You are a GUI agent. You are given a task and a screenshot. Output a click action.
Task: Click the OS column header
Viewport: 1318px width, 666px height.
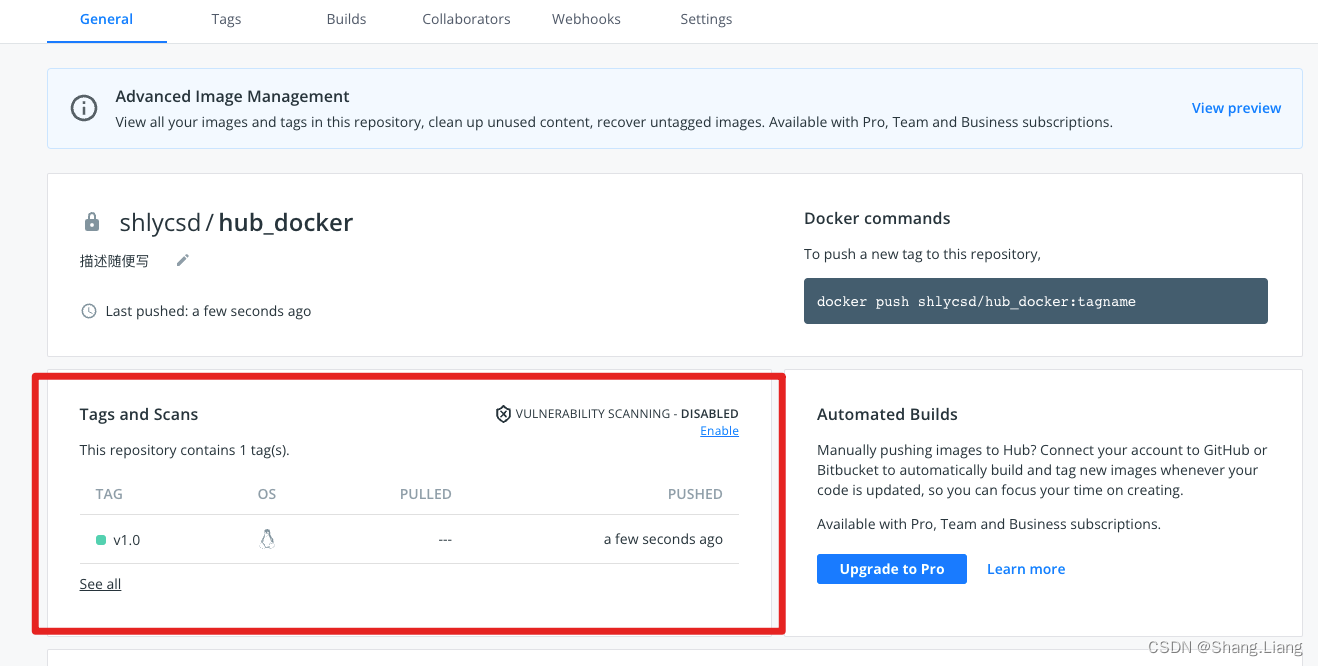[x=267, y=494]
